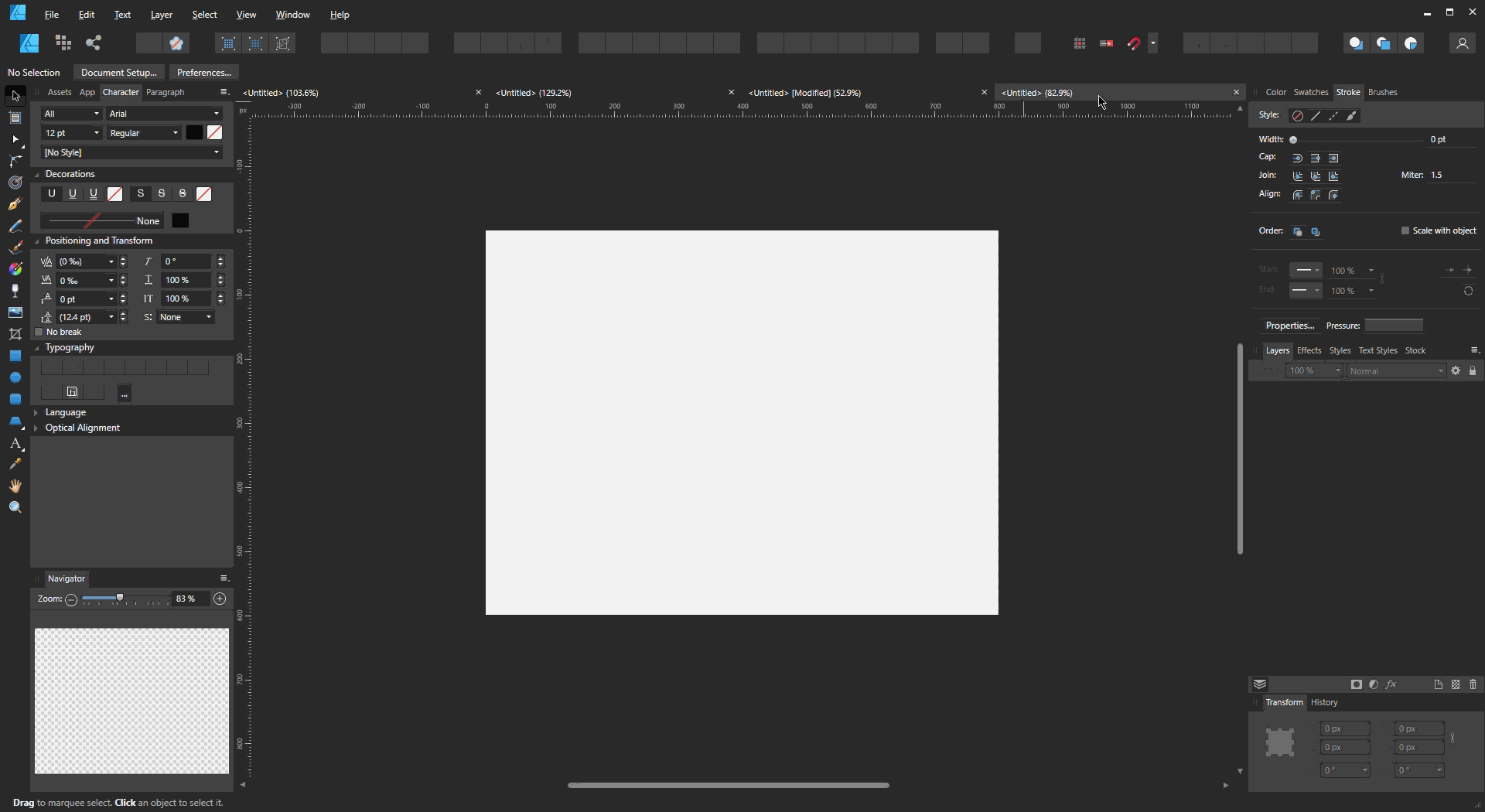Choose the brush stroke style icon

[x=1352, y=116]
